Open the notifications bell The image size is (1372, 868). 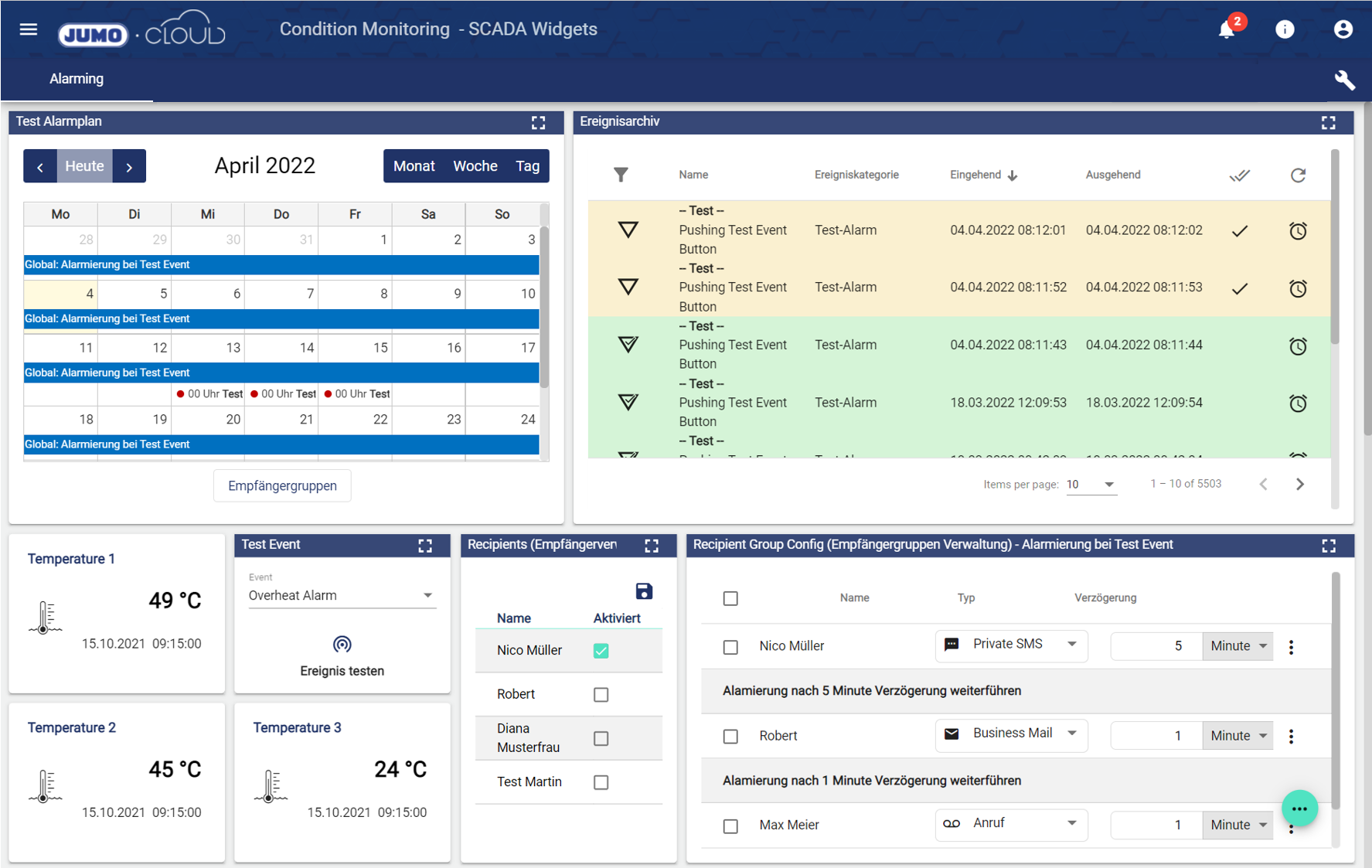[1227, 30]
